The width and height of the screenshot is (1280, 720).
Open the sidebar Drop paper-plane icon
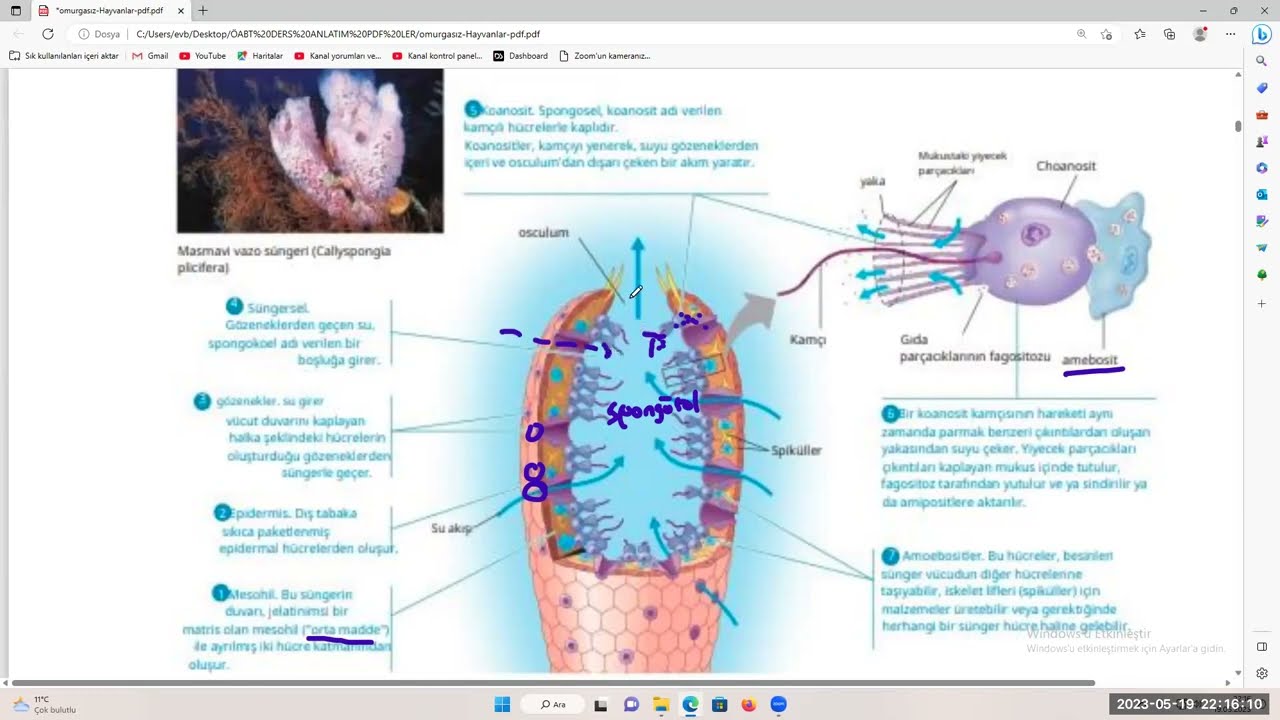(1262, 247)
